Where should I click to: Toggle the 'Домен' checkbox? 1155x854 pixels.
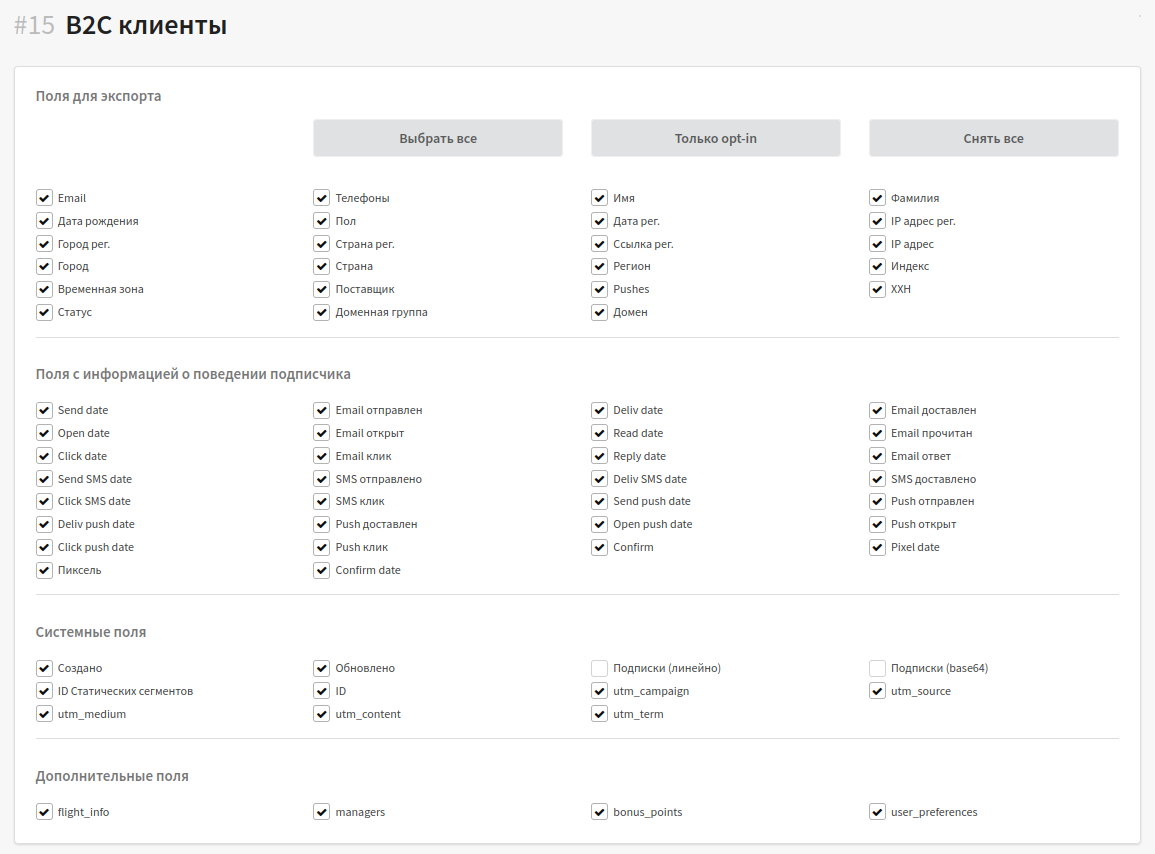coord(599,312)
